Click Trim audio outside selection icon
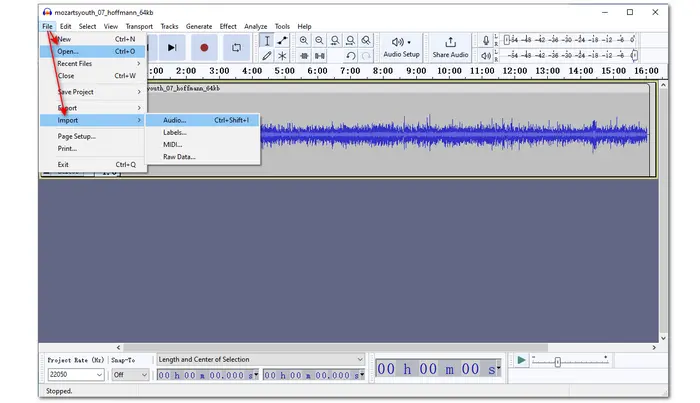This screenshot has height=403, width=700. pos(304,56)
